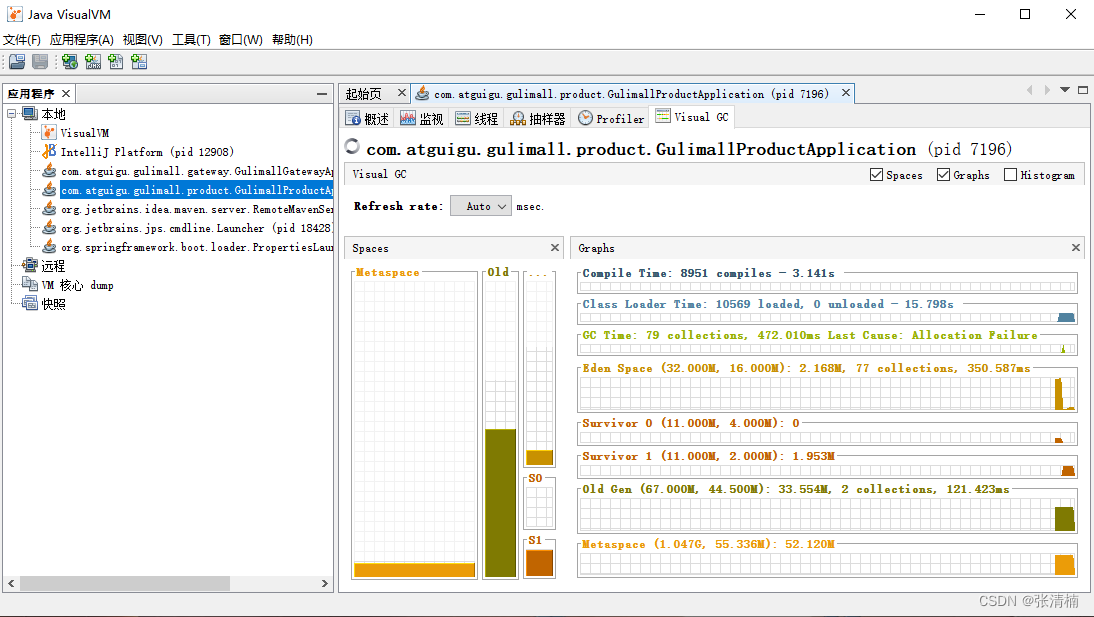Image resolution: width=1094 pixels, height=617 pixels.
Task: Click the Java cup icon beside jps Launcher
Action: click(x=49, y=228)
